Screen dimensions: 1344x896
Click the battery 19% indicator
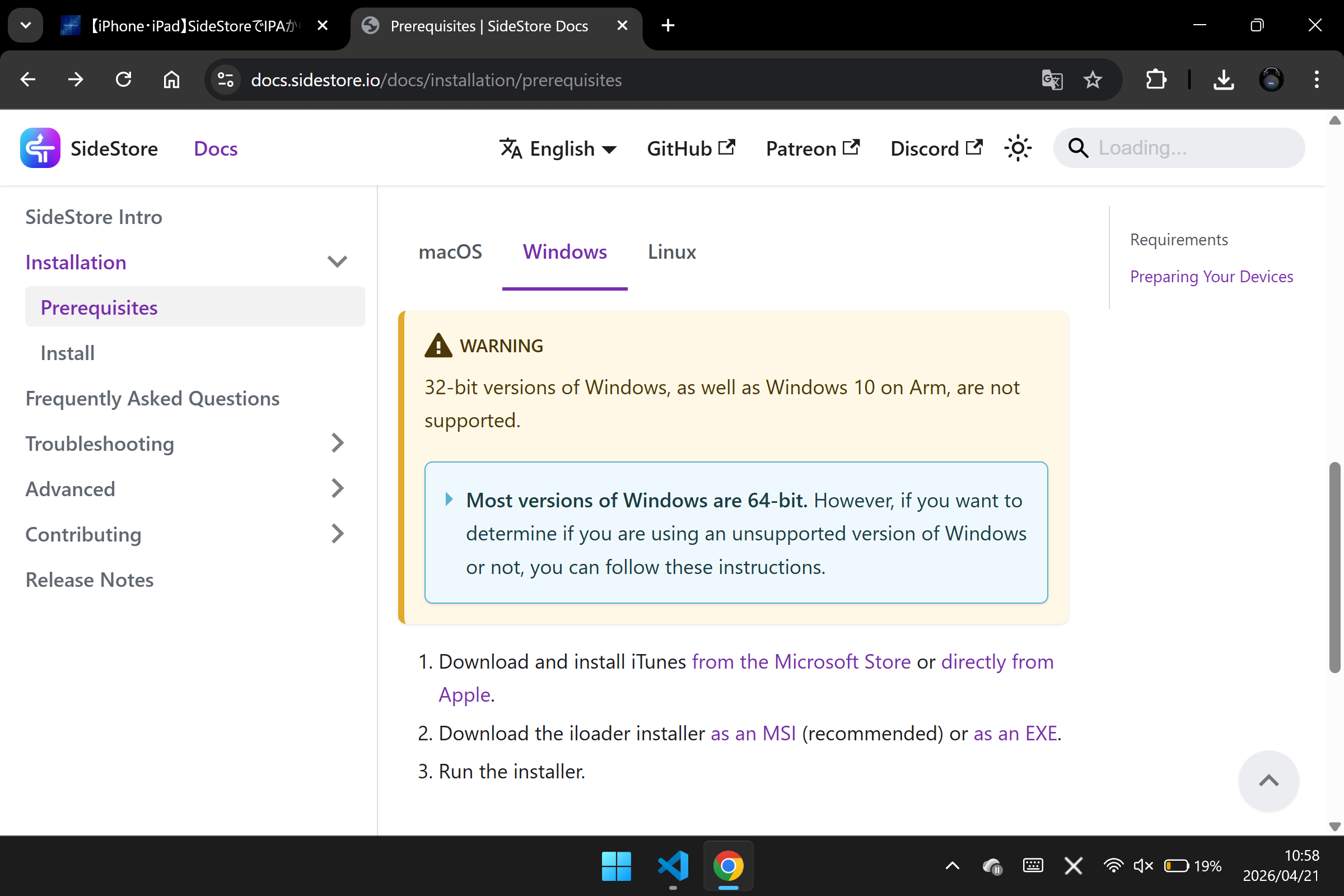(x=1193, y=866)
